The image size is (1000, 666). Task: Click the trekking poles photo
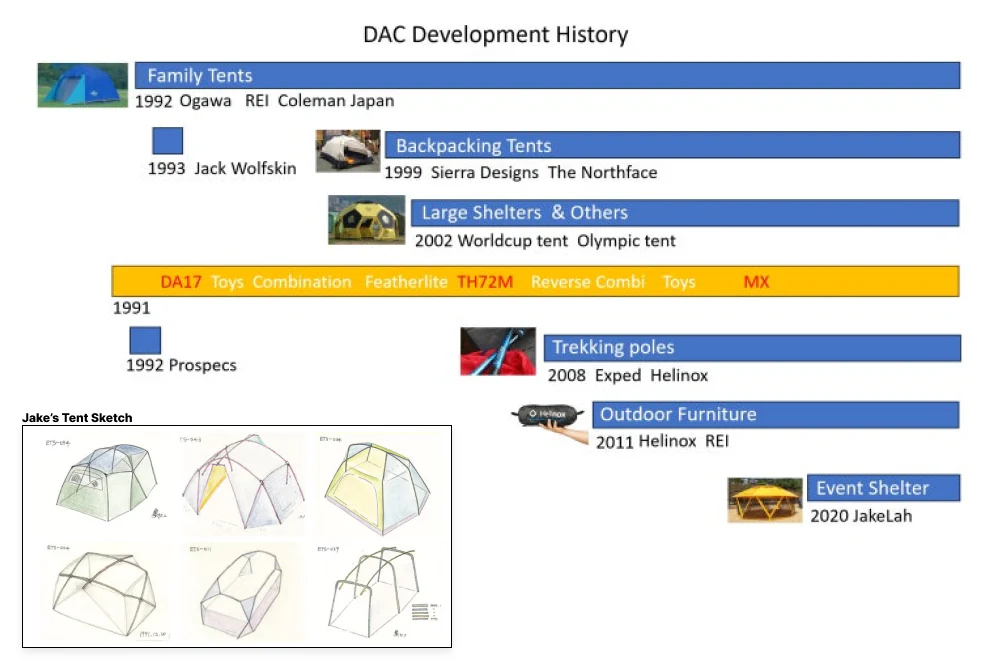498,352
